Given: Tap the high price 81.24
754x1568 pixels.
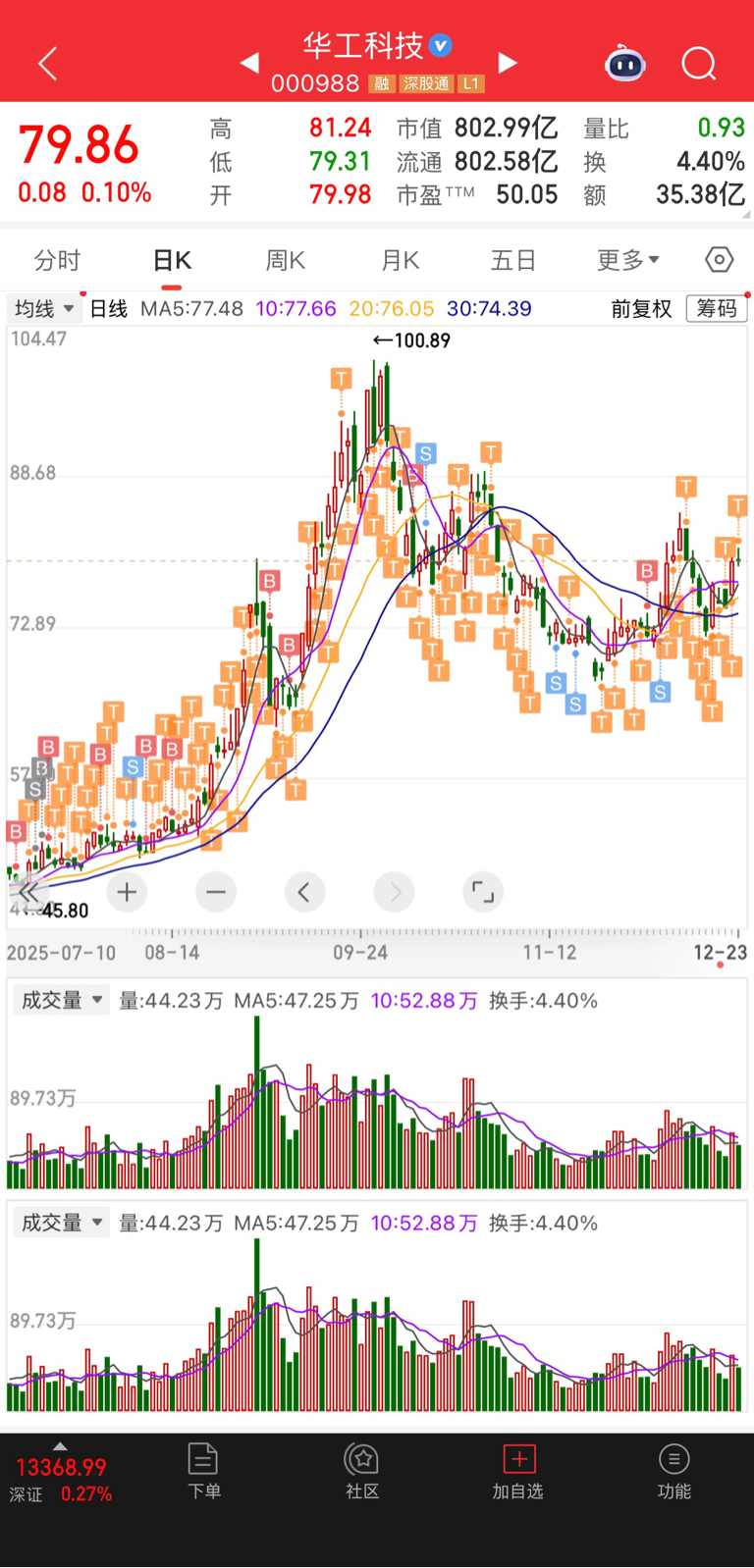Looking at the screenshot, I should click(x=340, y=129).
